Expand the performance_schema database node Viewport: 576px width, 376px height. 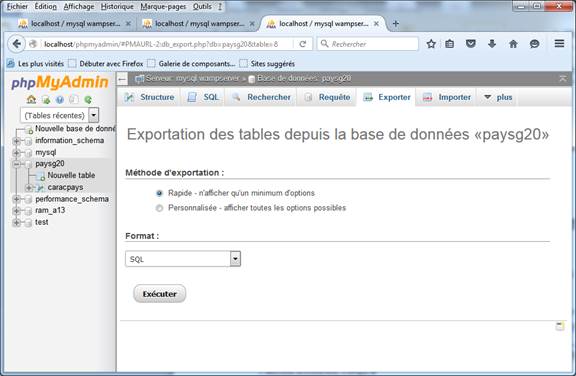tap(16, 199)
